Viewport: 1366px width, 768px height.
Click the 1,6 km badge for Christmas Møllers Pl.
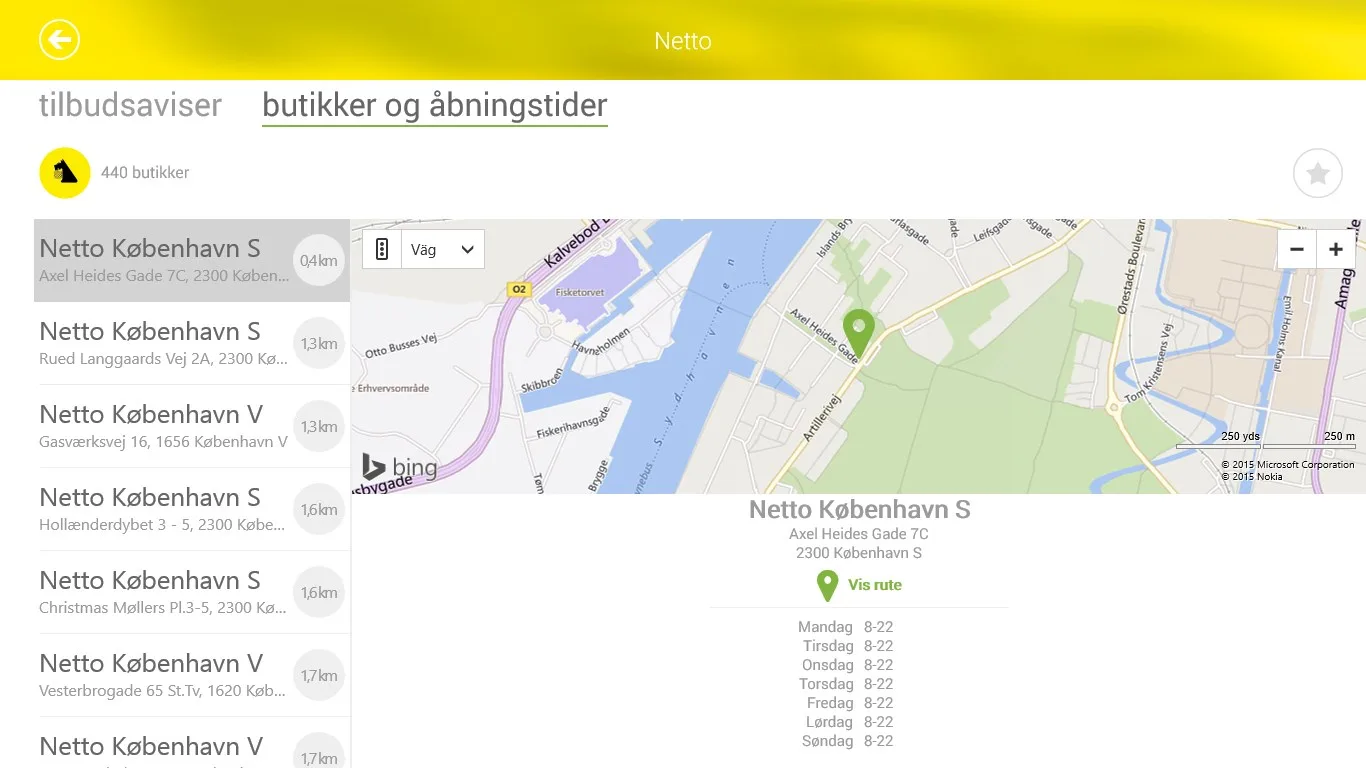coord(319,593)
